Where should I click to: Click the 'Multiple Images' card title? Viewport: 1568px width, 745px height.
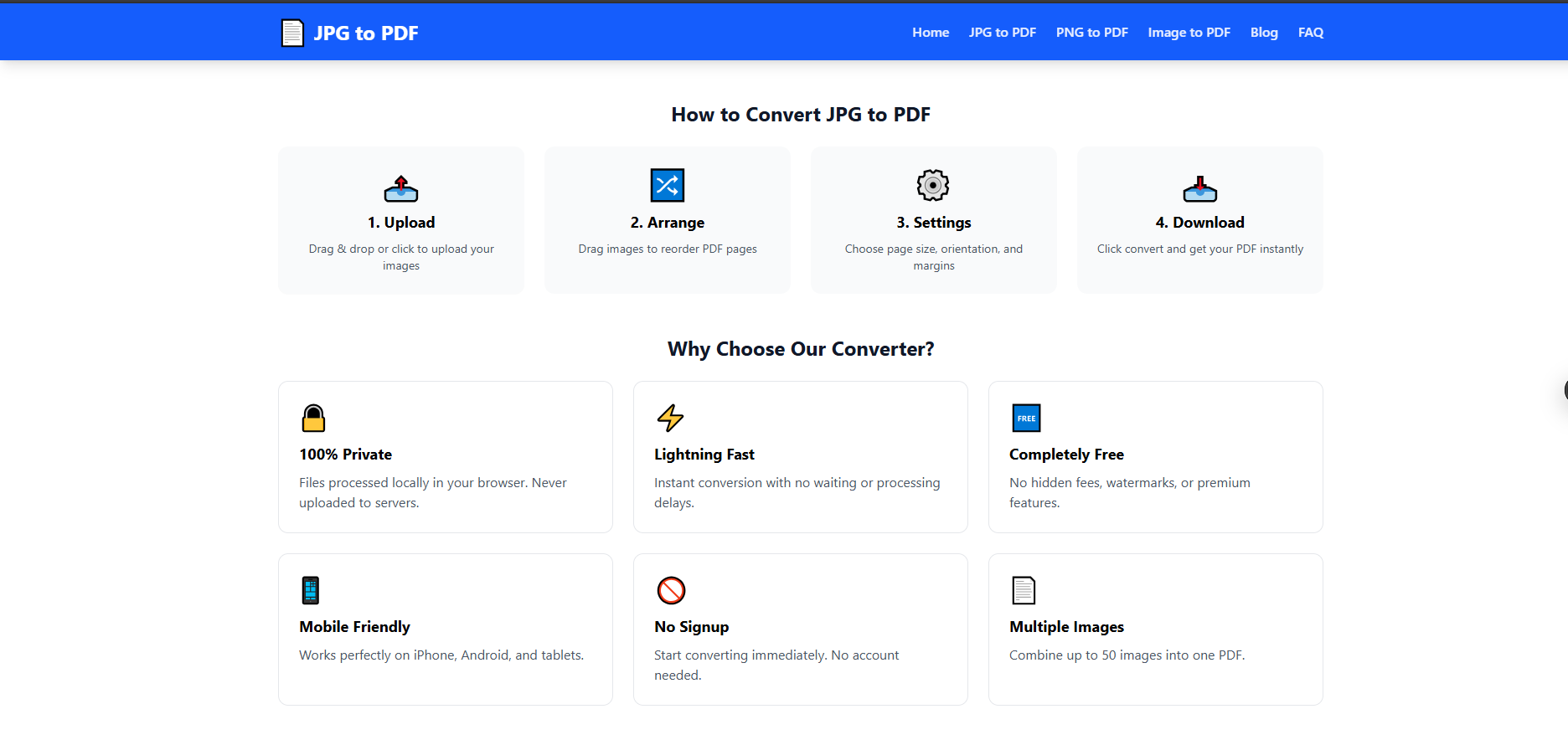point(1066,627)
